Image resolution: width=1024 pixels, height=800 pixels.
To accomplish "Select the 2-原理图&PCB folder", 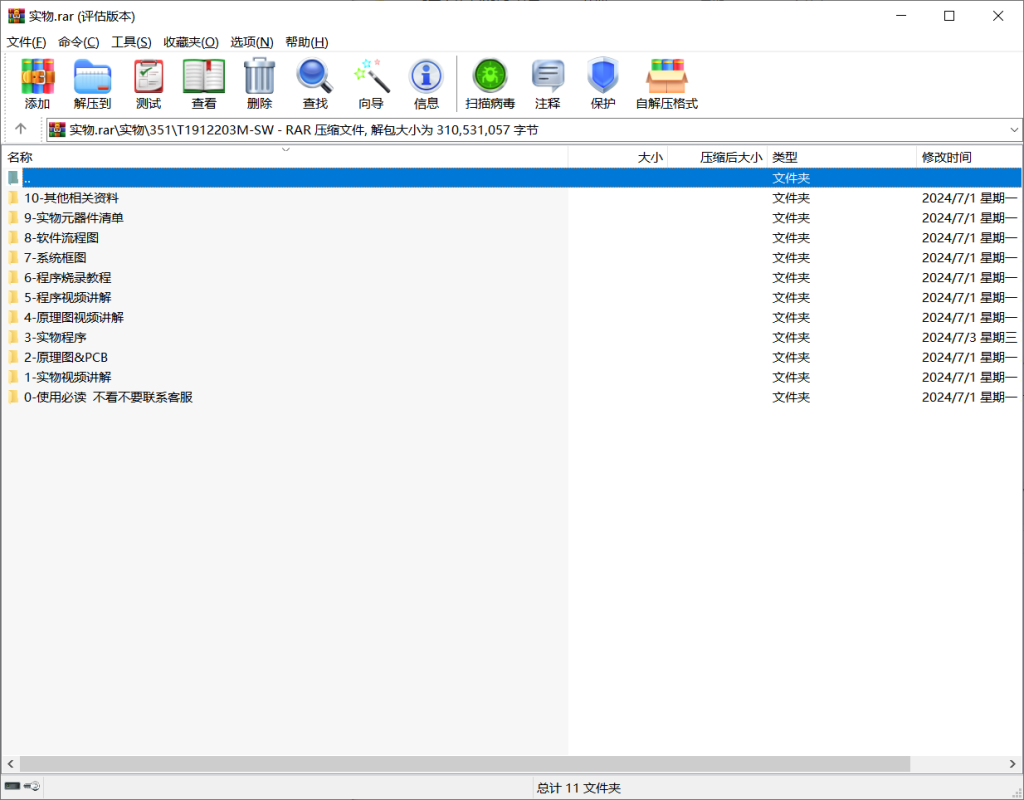I will tap(66, 357).
